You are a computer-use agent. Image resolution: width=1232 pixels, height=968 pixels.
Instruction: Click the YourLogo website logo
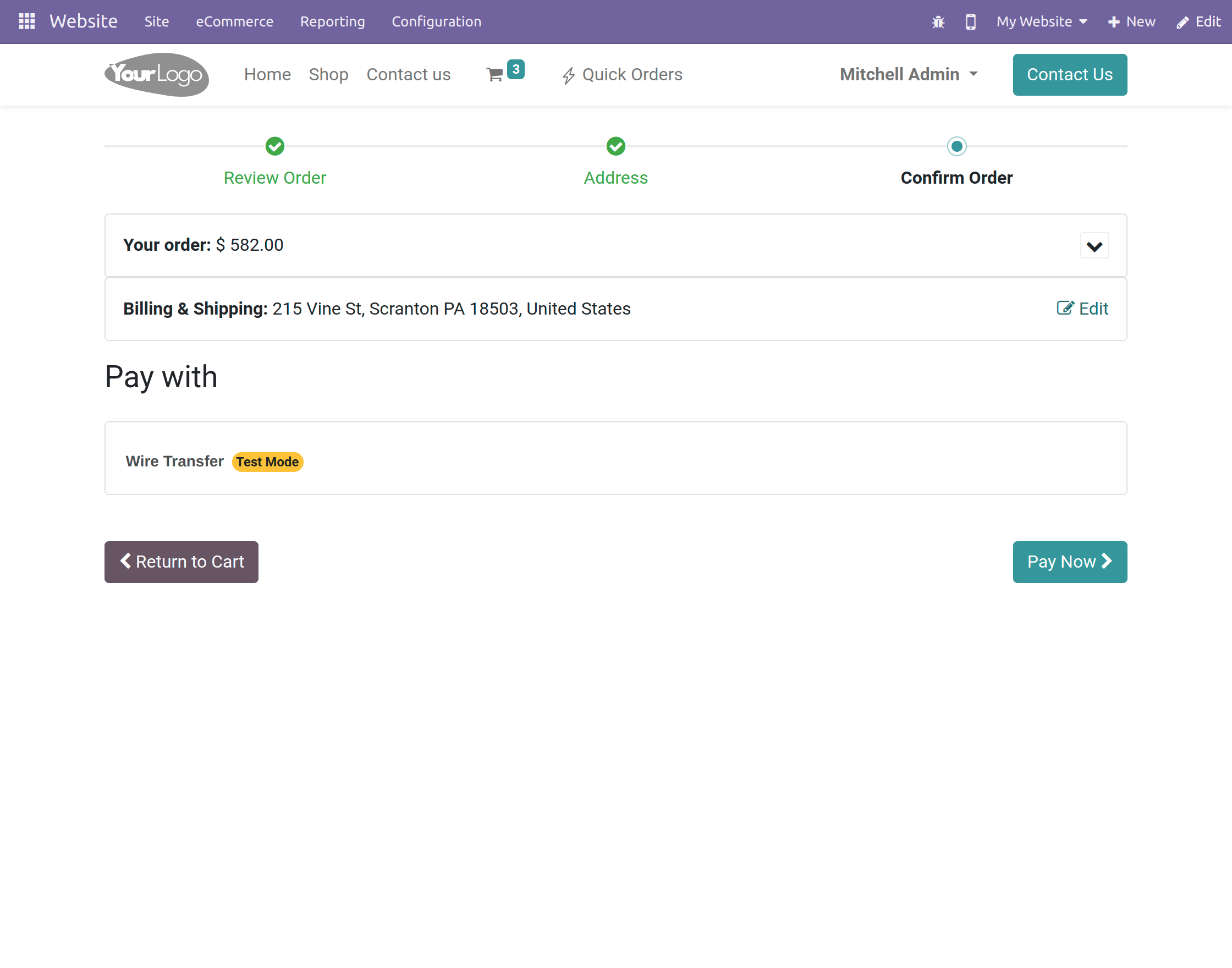156,74
